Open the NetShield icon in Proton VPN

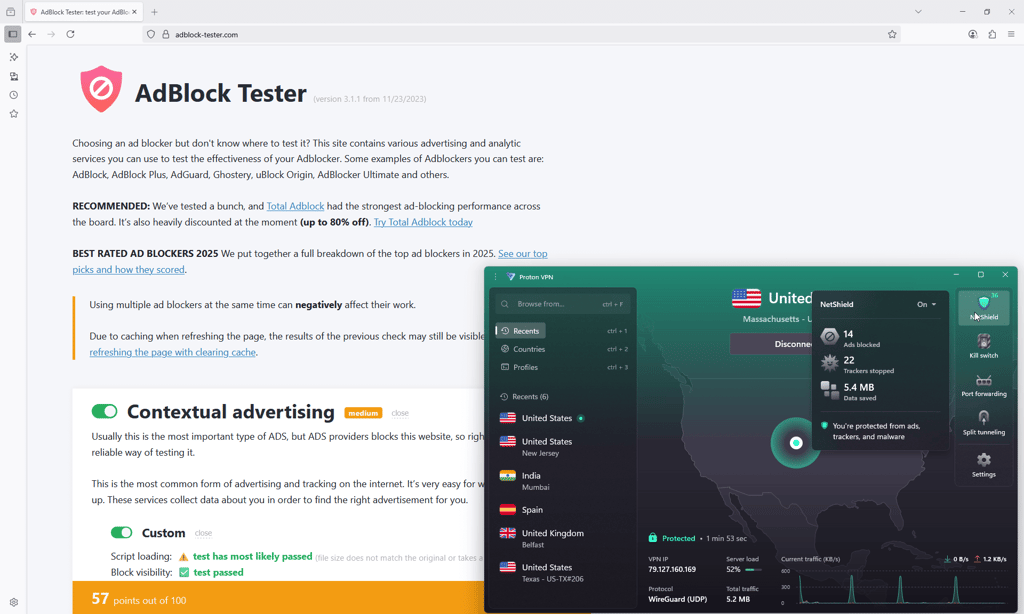pyautogui.click(x=984, y=308)
